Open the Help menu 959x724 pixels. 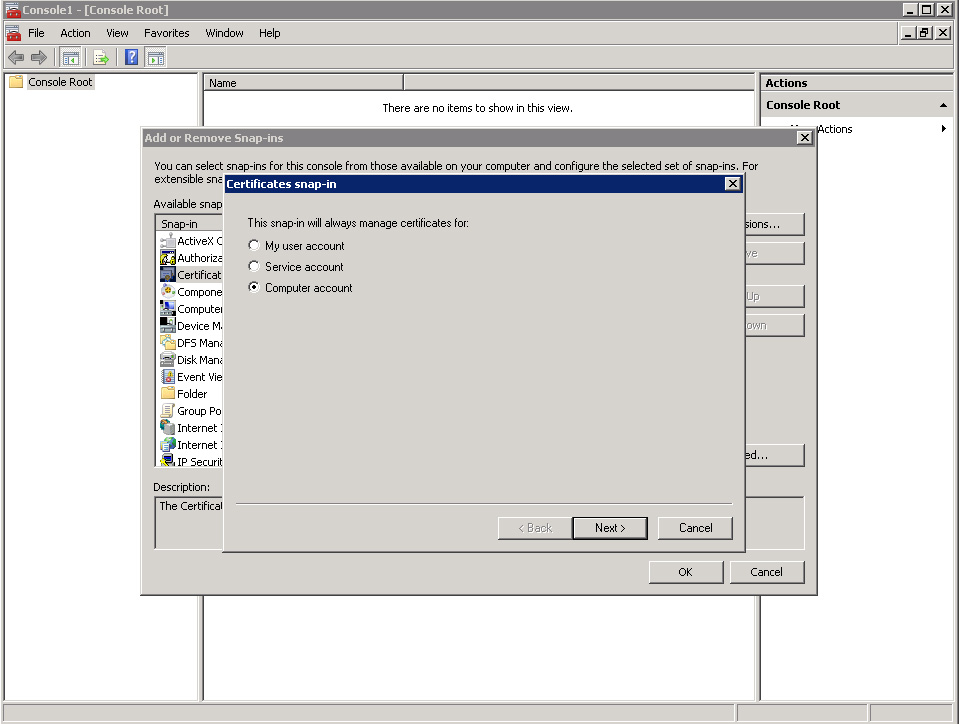point(269,33)
